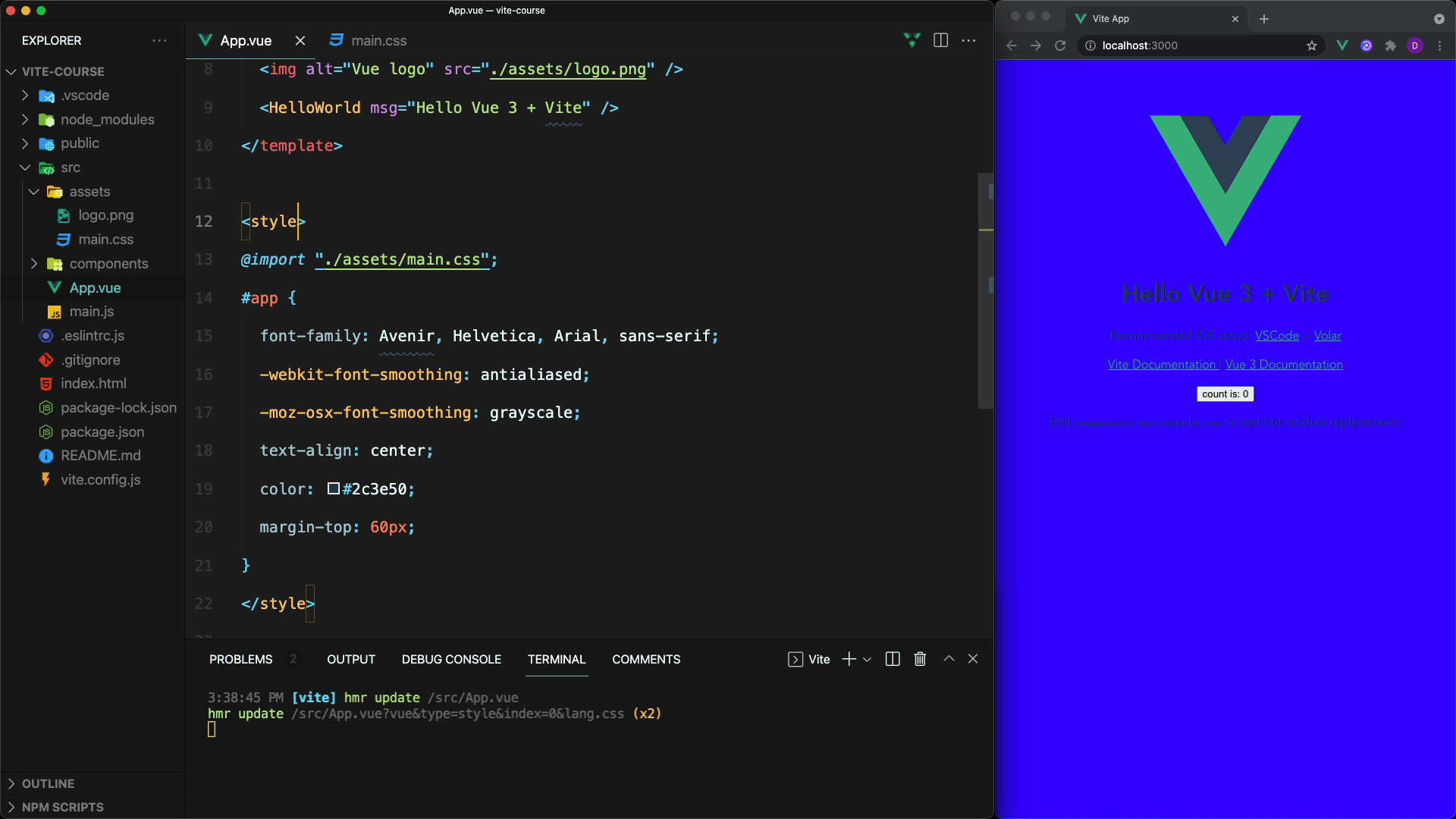The height and width of the screenshot is (819, 1456).
Task: Open logo.png in the explorer
Action: pyautogui.click(x=105, y=215)
